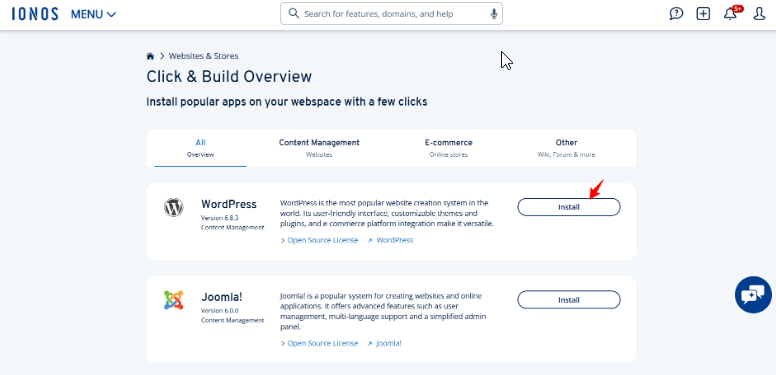Open Websites & Stores breadcrumb link
This screenshot has height=375, width=776.
click(203, 56)
